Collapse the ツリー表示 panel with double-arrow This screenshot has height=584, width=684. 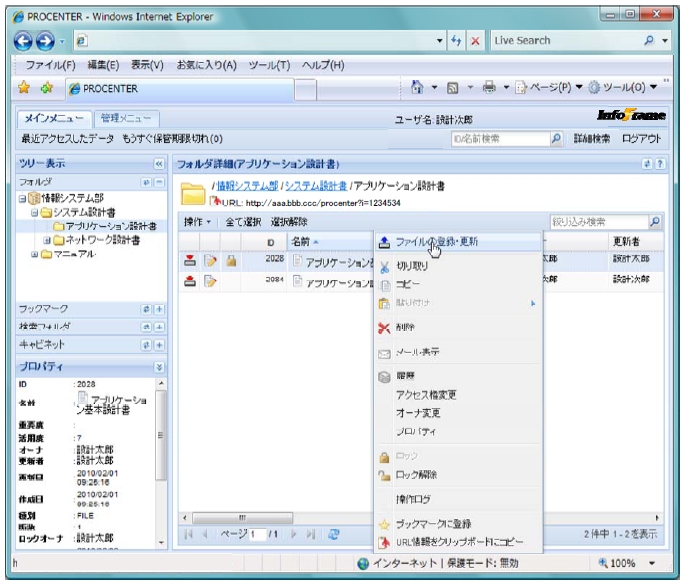click(x=159, y=164)
